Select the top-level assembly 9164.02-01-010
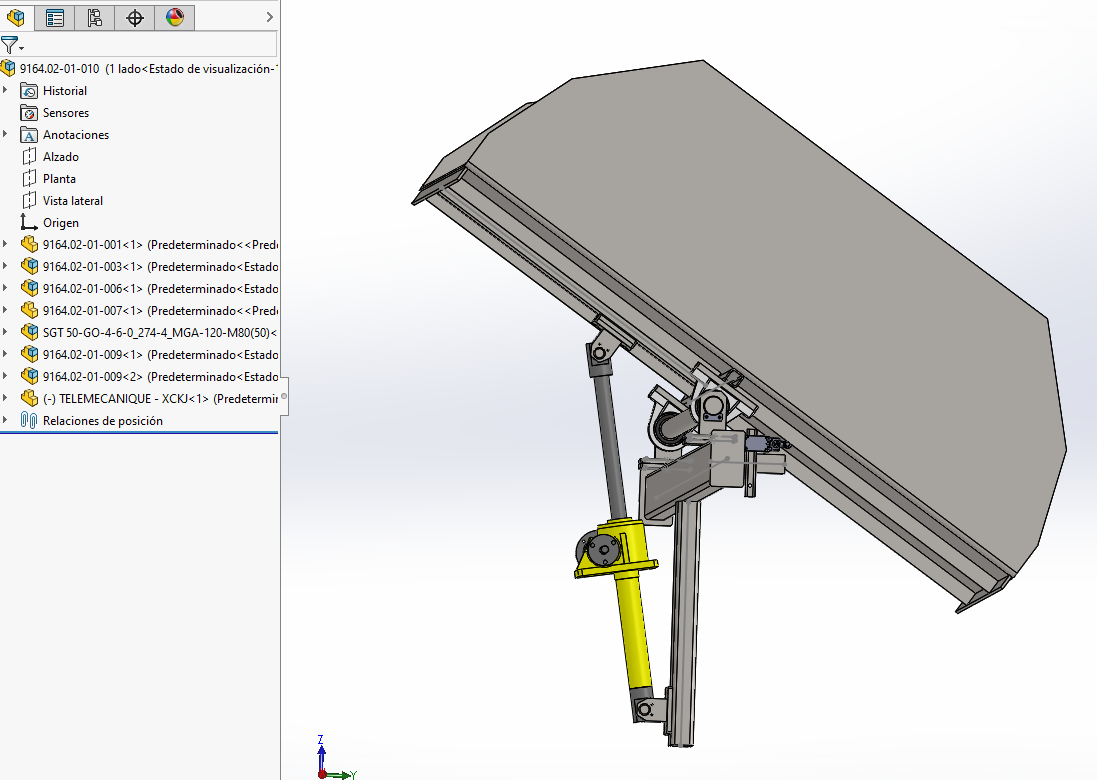The width and height of the screenshot is (1097, 780). tap(60, 69)
